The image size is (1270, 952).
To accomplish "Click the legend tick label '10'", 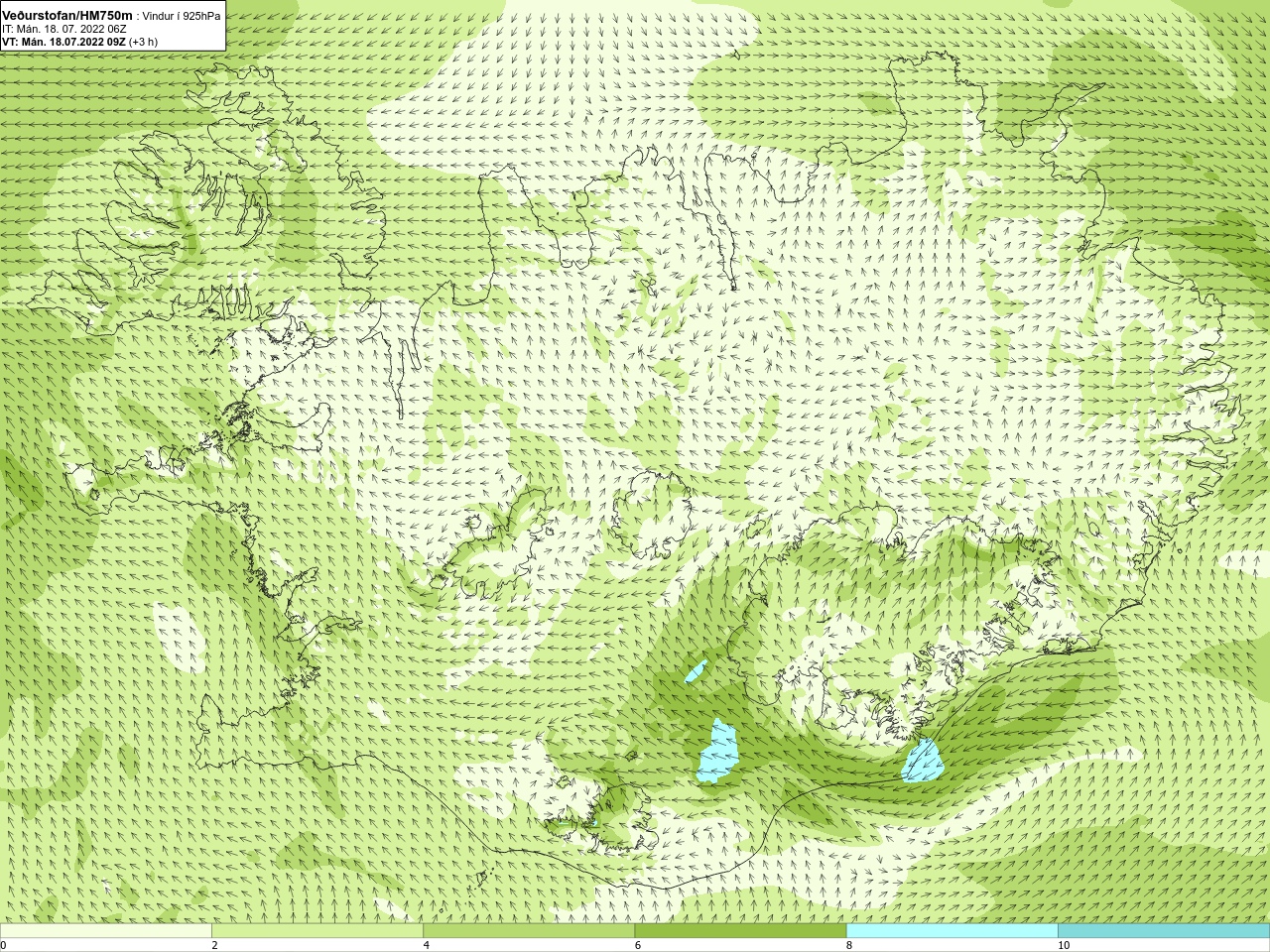I will 1063,945.
